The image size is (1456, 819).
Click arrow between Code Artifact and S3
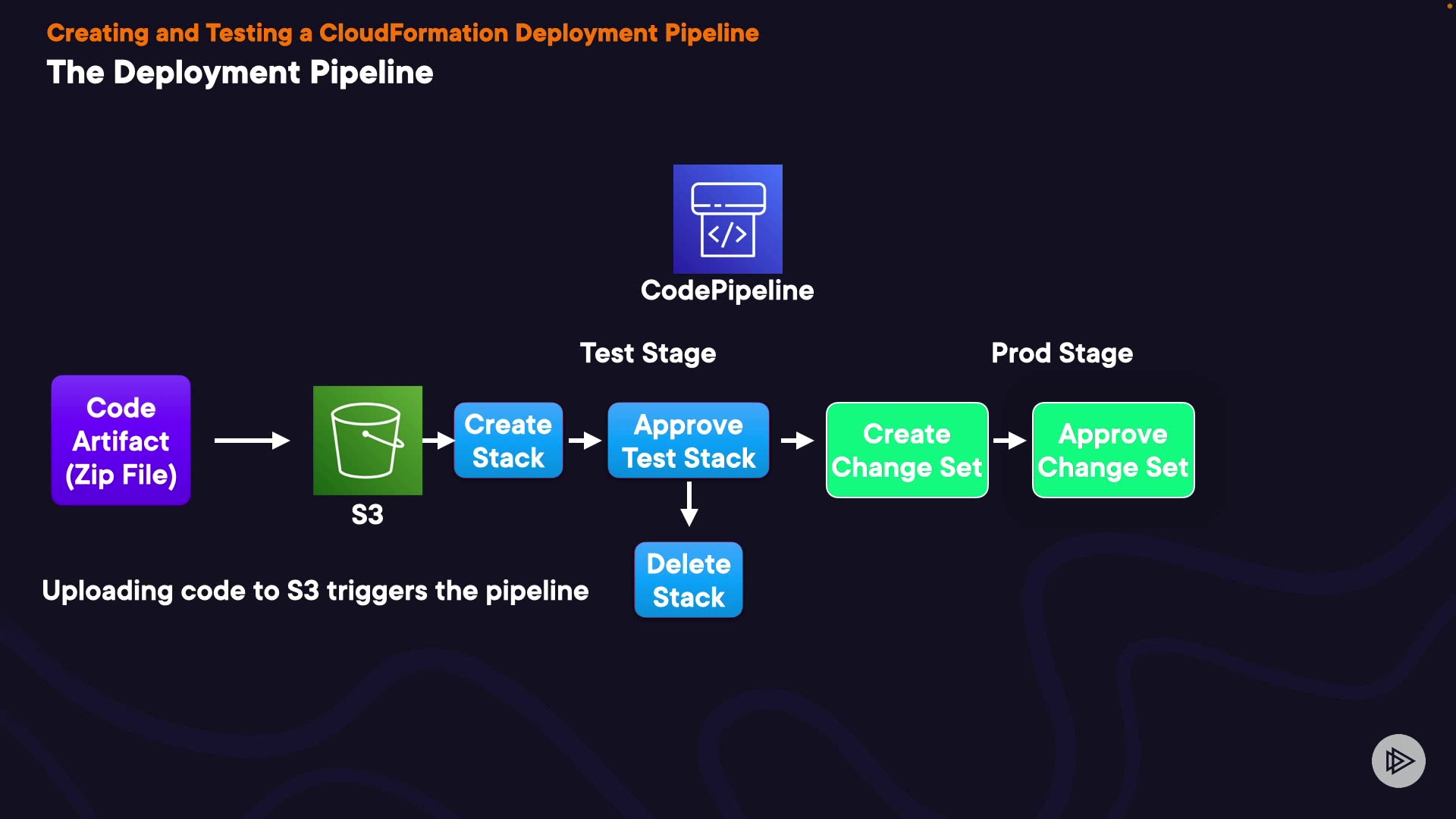tap(252, 440)
